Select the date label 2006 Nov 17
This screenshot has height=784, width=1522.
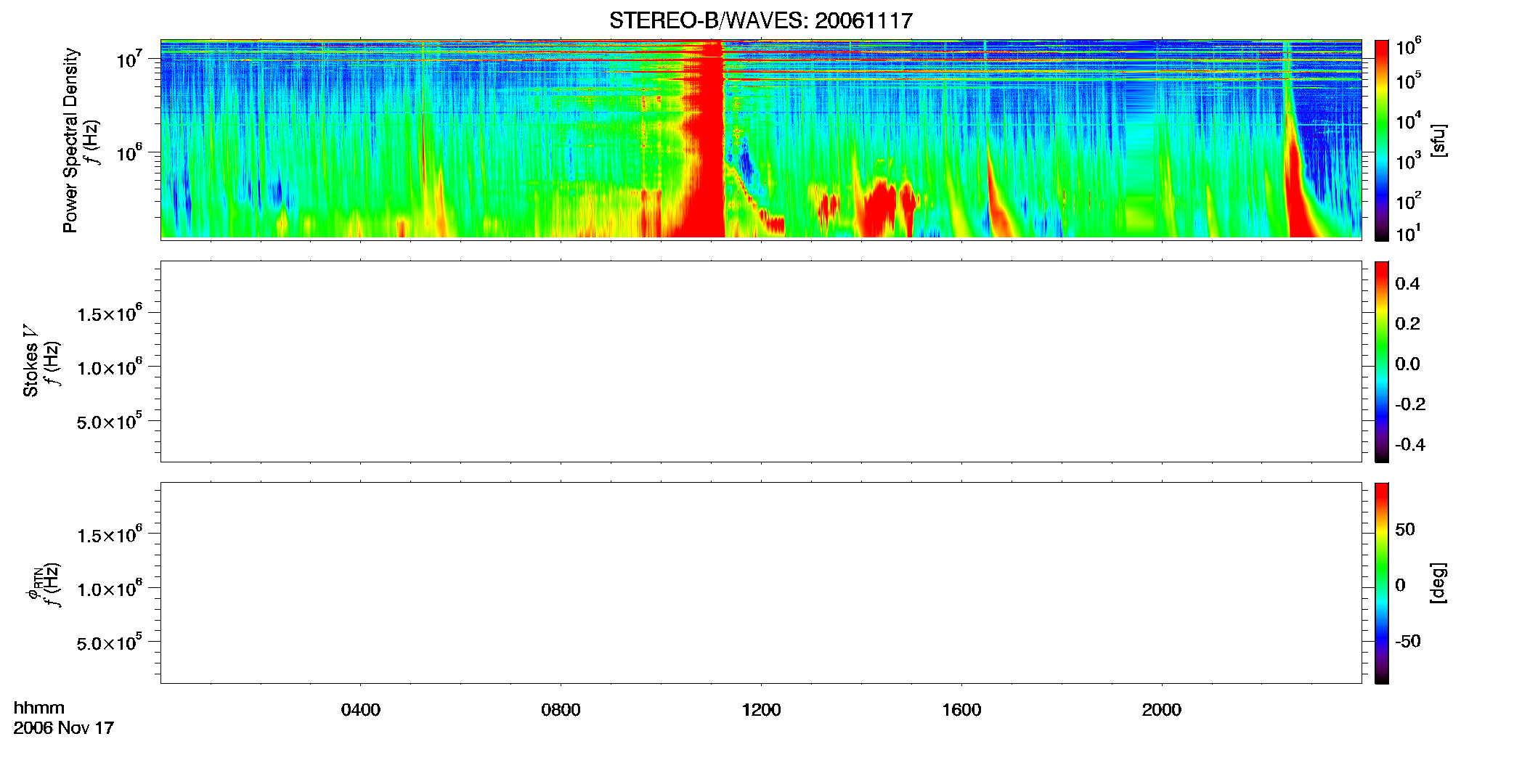coord(64,728)
